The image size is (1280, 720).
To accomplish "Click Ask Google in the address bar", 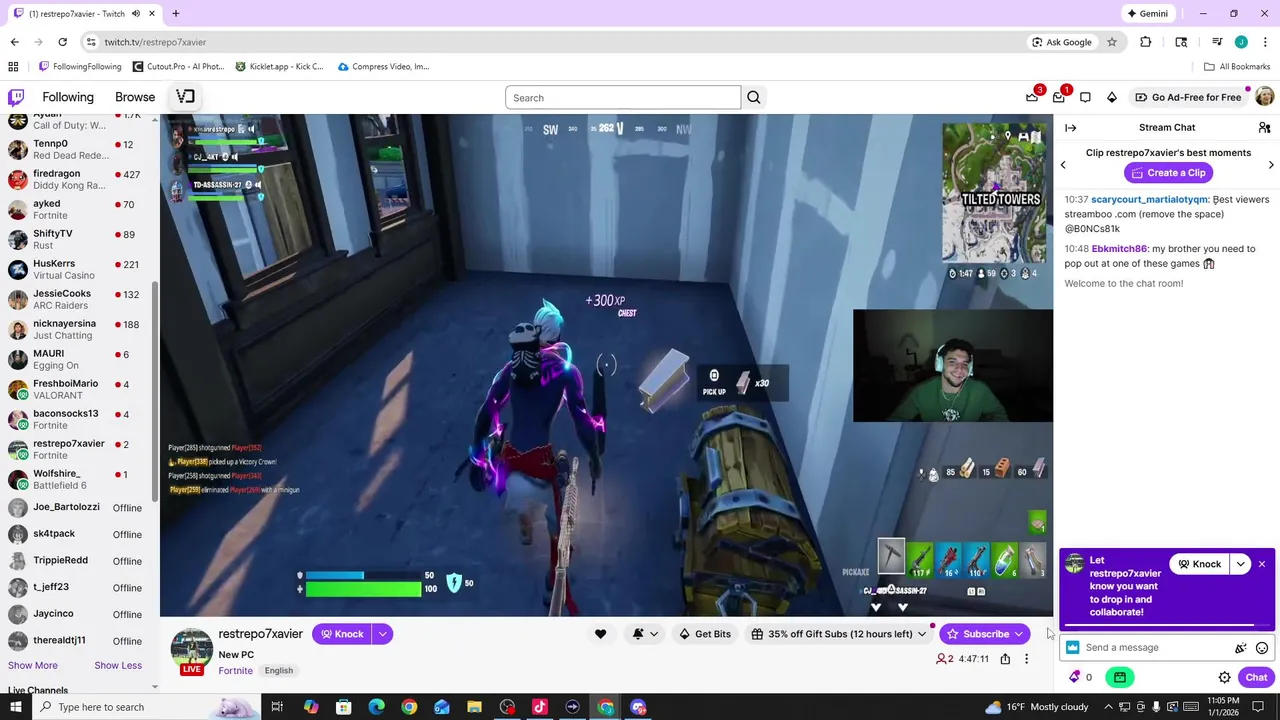I will (x=1061, y=42).
